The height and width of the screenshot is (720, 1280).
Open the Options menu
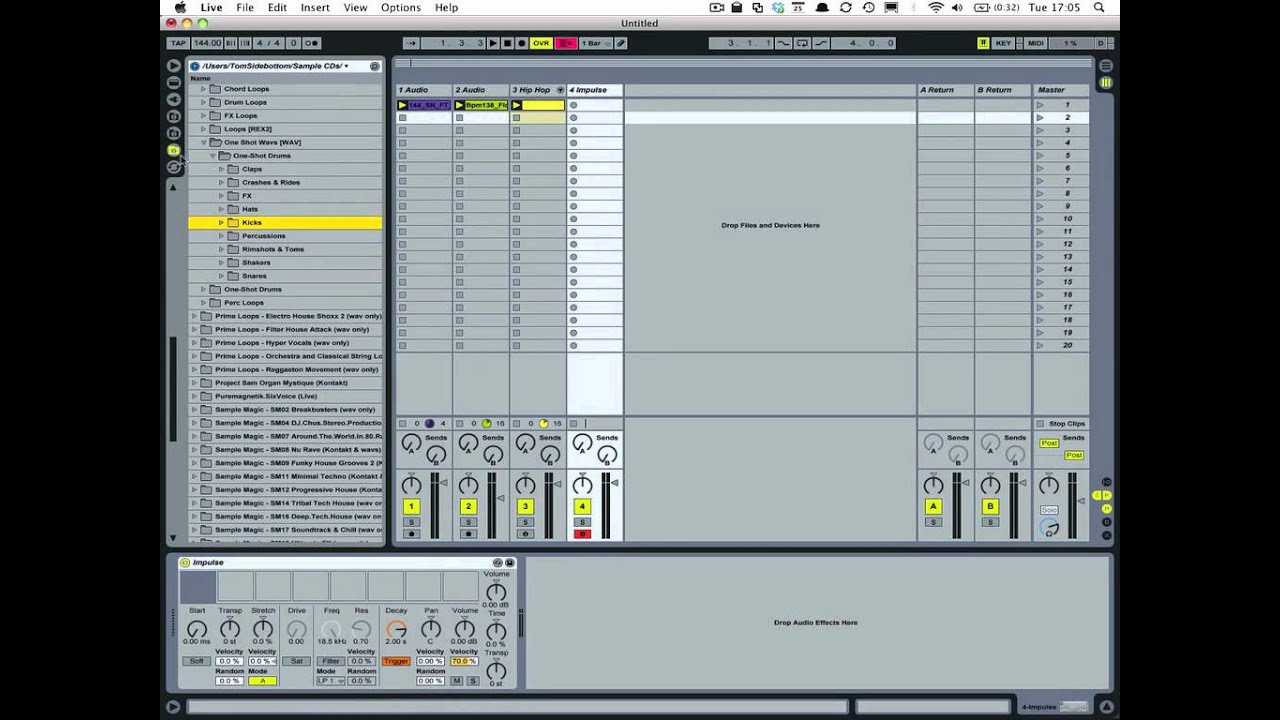[400, 7]
